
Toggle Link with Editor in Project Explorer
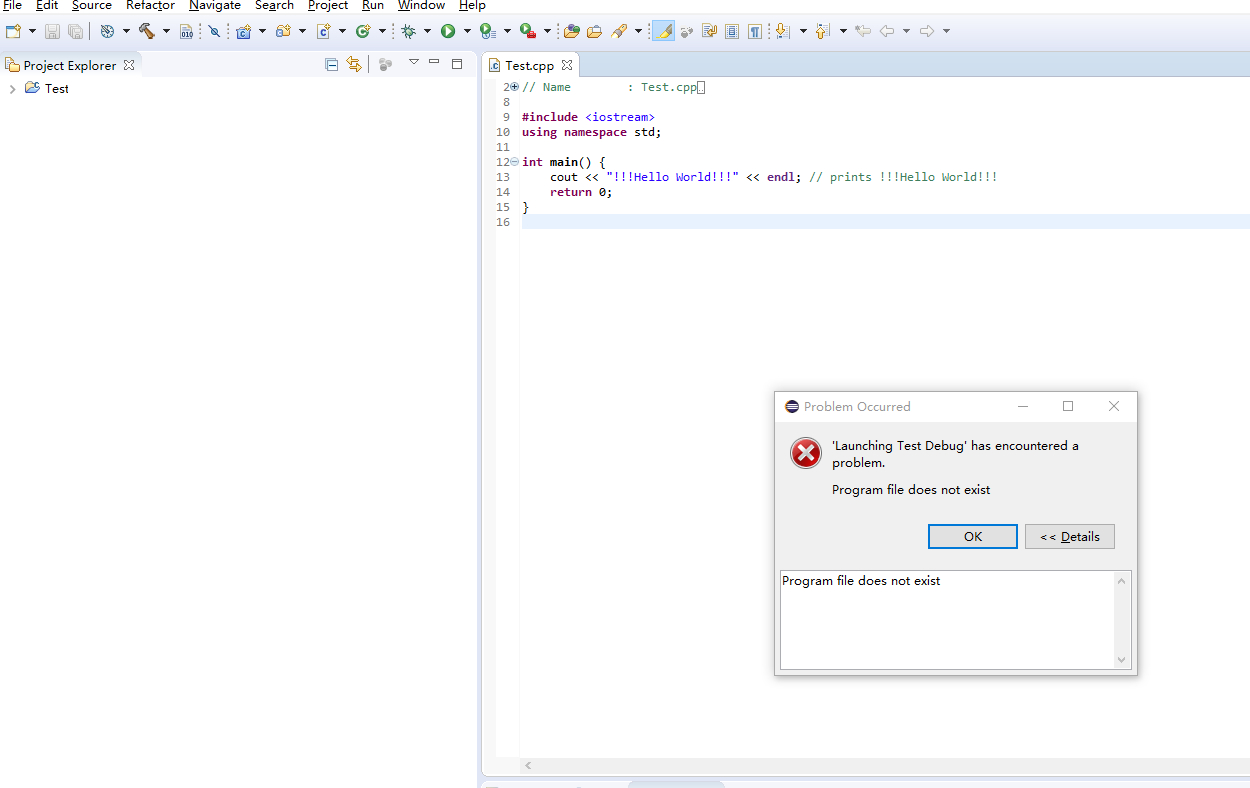tap(353, 65)
